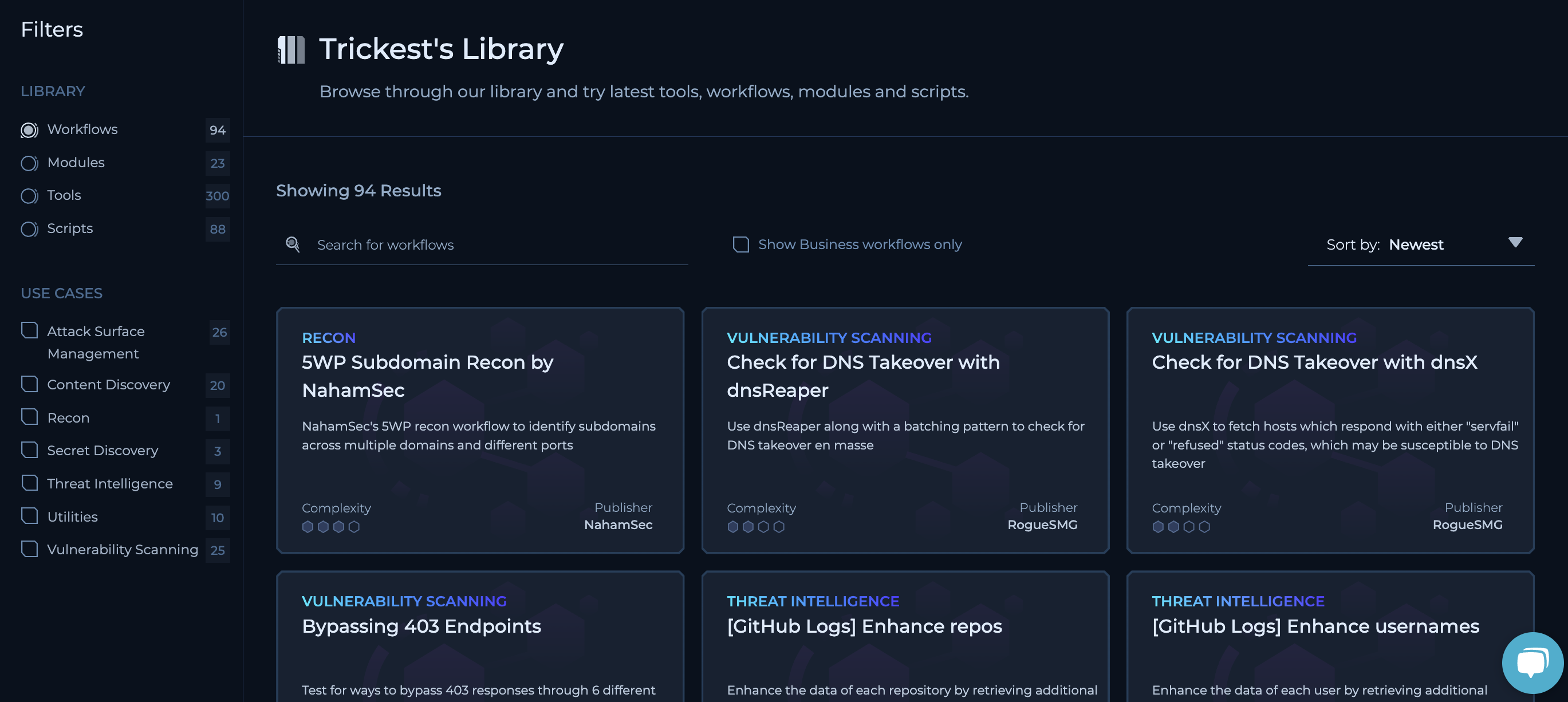Viewport: 1568px width, 702px height.
Task: Select the Modules radio button
Action: click(x=29, y=163)
